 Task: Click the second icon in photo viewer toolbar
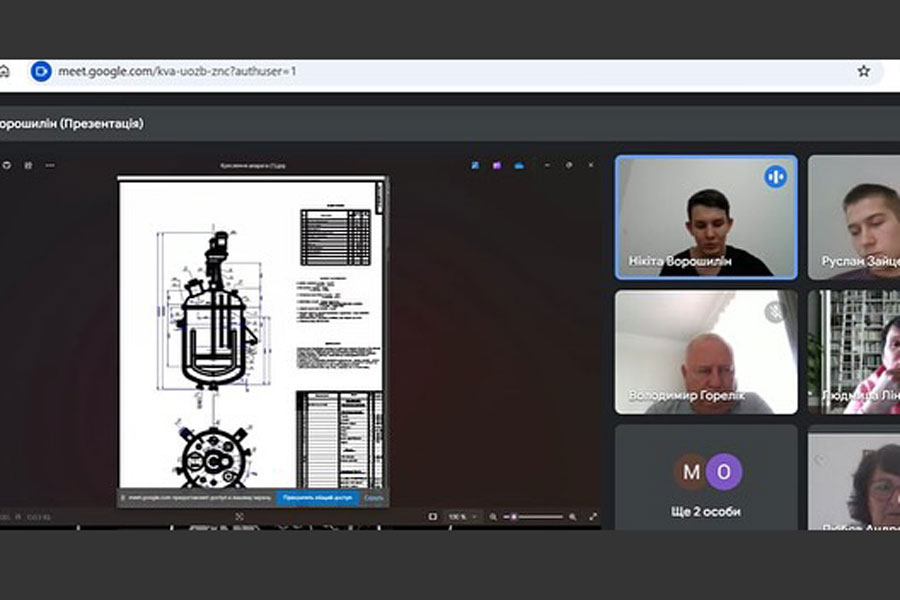(28, 165)
